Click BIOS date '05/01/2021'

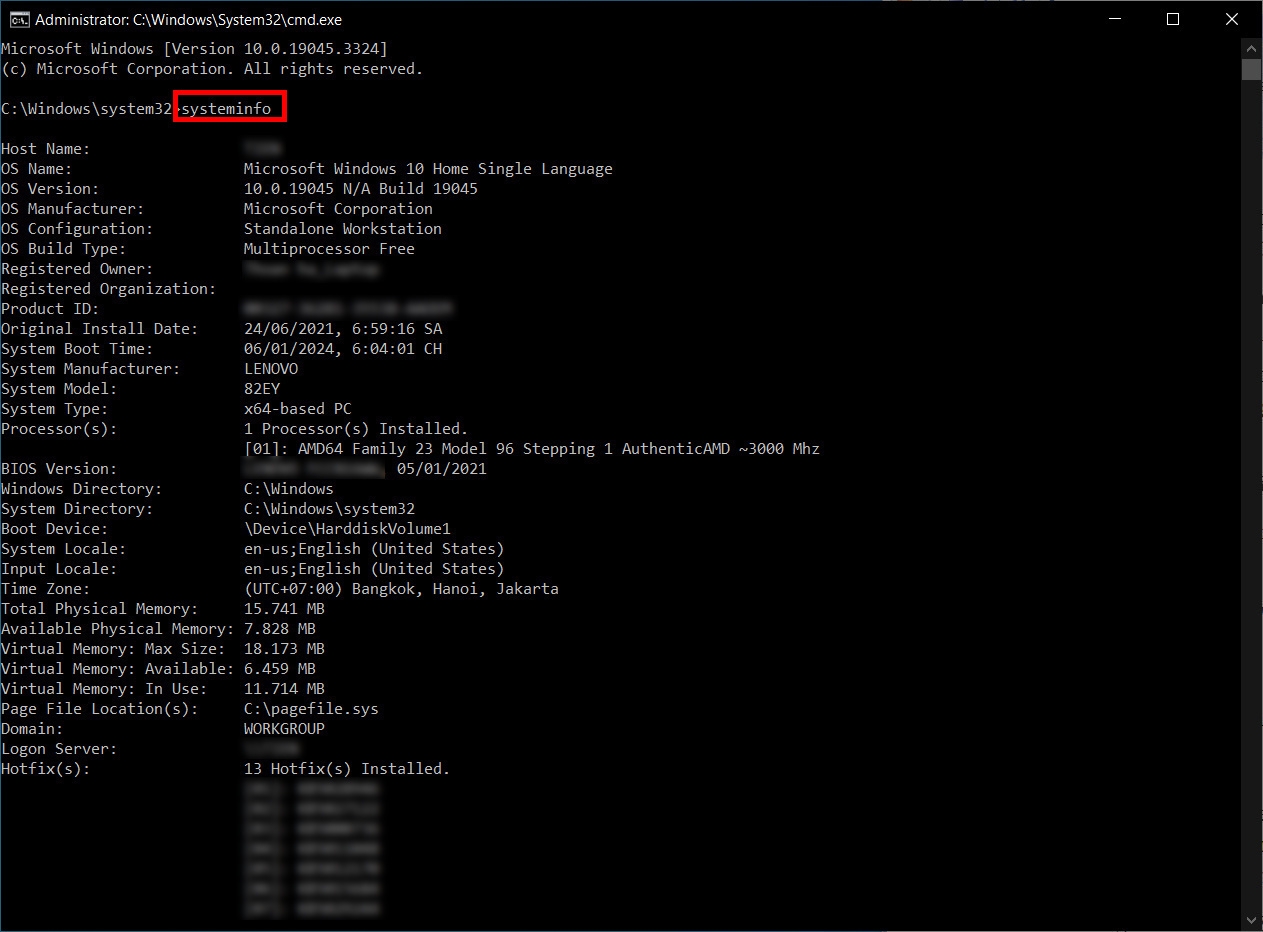click(442, 469)
